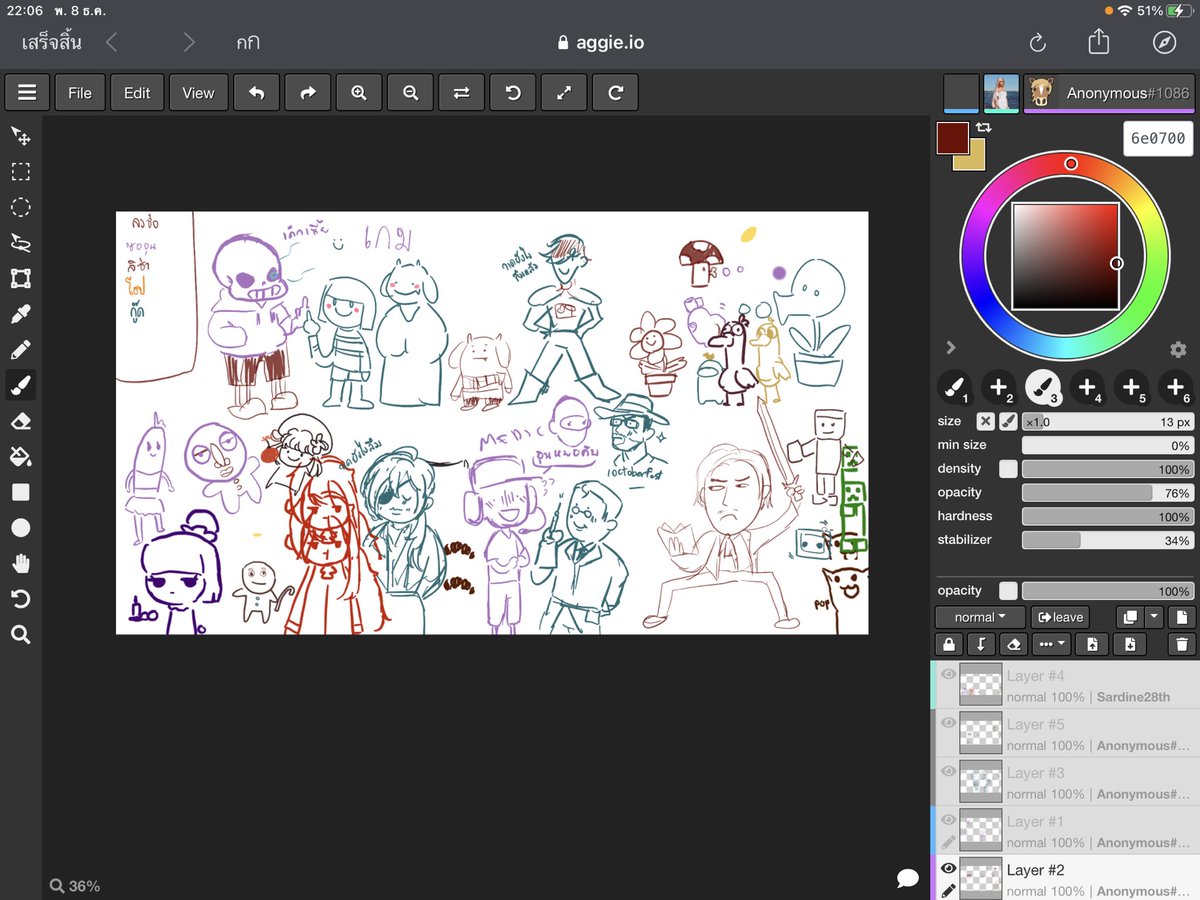Click the merge layer down button
The height and width of the screenshot is (900, 1200).
(x=981, y=645)
